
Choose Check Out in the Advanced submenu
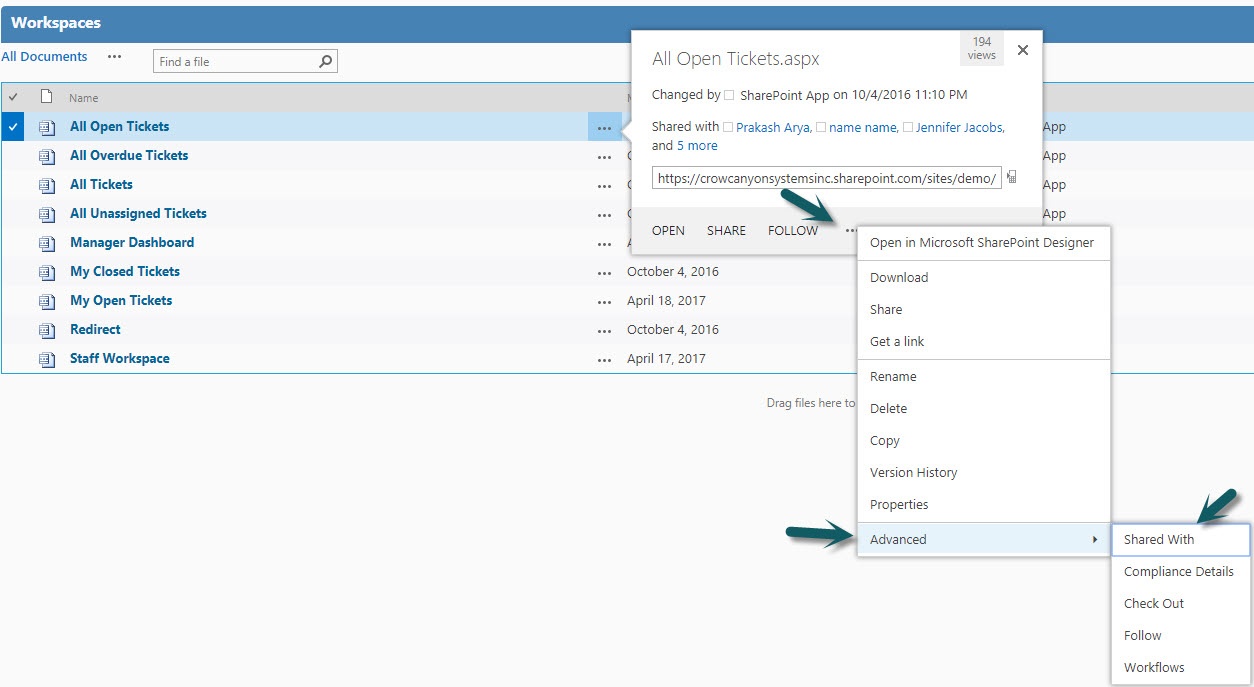point(1153,603)
